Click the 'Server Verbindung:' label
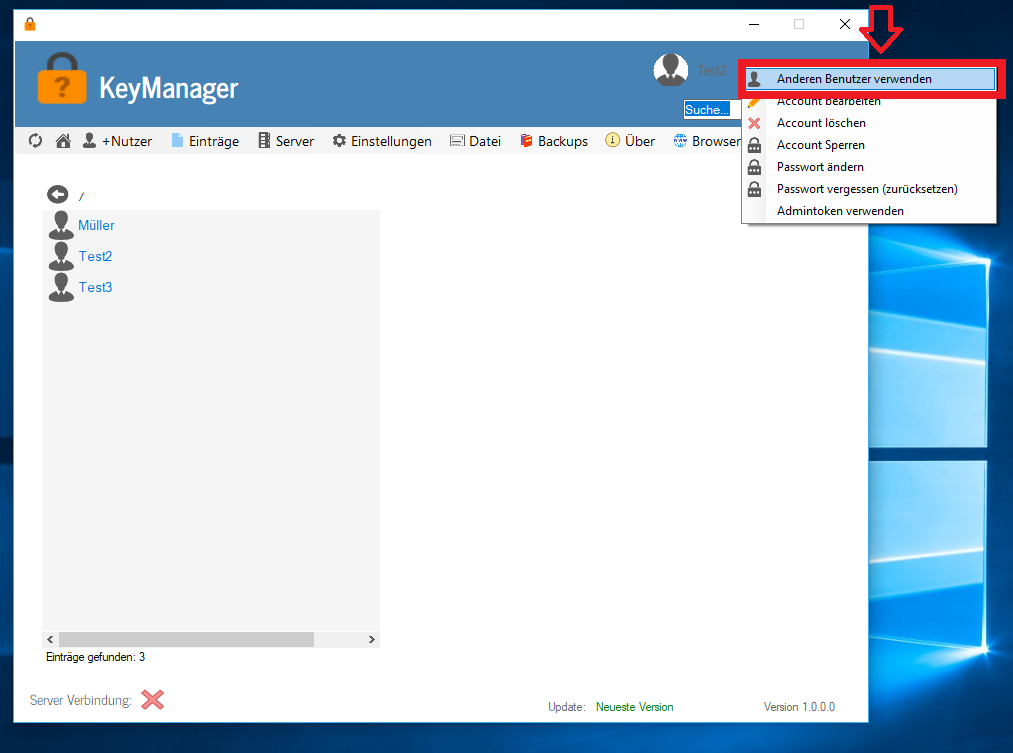1013x753 pixels. (x=81, y=700)
